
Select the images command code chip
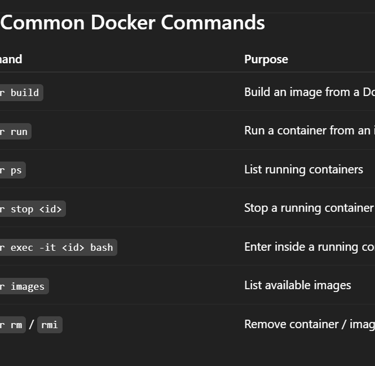point(24,286)
